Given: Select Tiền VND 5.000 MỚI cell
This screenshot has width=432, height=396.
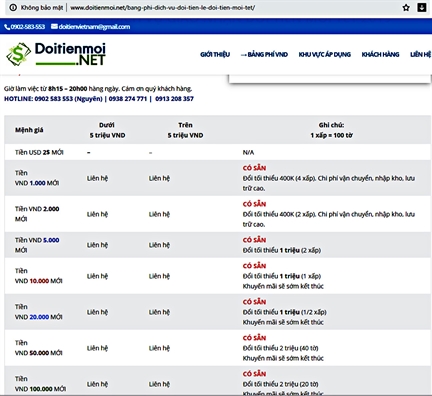Looking at the screenshot, I should pyautogui.click(x=37, y=245).
